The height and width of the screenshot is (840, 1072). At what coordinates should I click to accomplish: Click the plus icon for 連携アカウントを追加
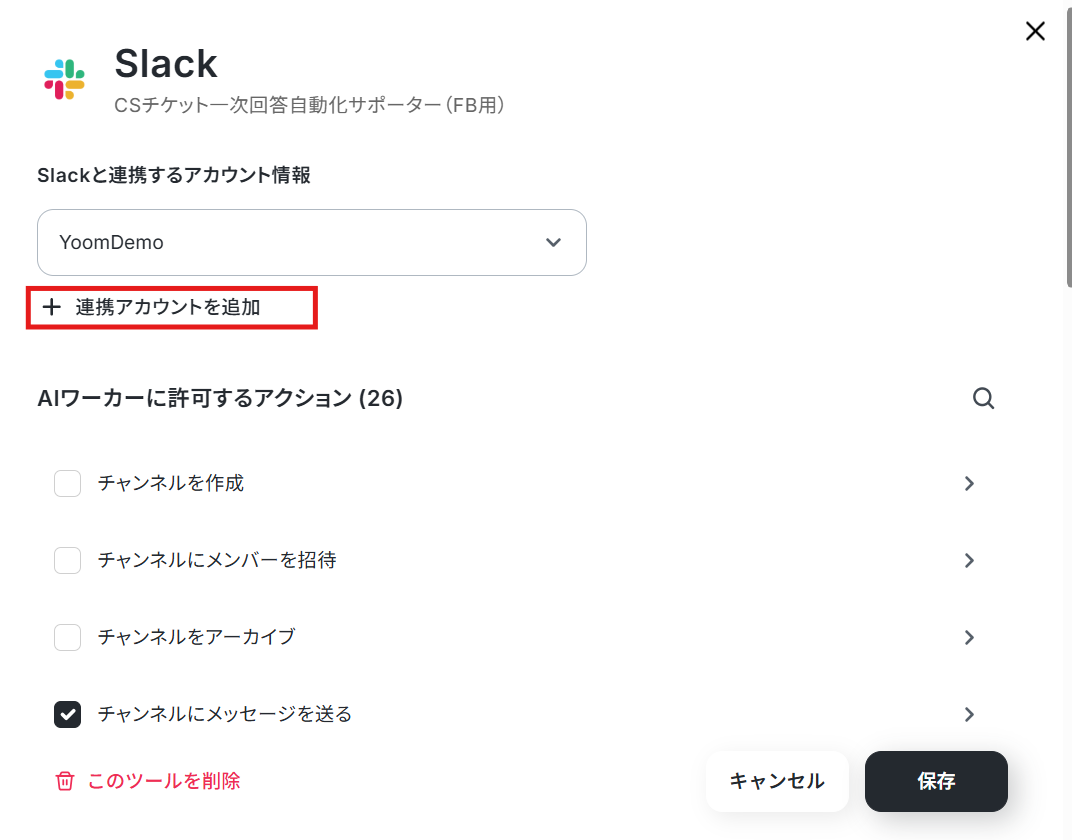coord(51,307)
